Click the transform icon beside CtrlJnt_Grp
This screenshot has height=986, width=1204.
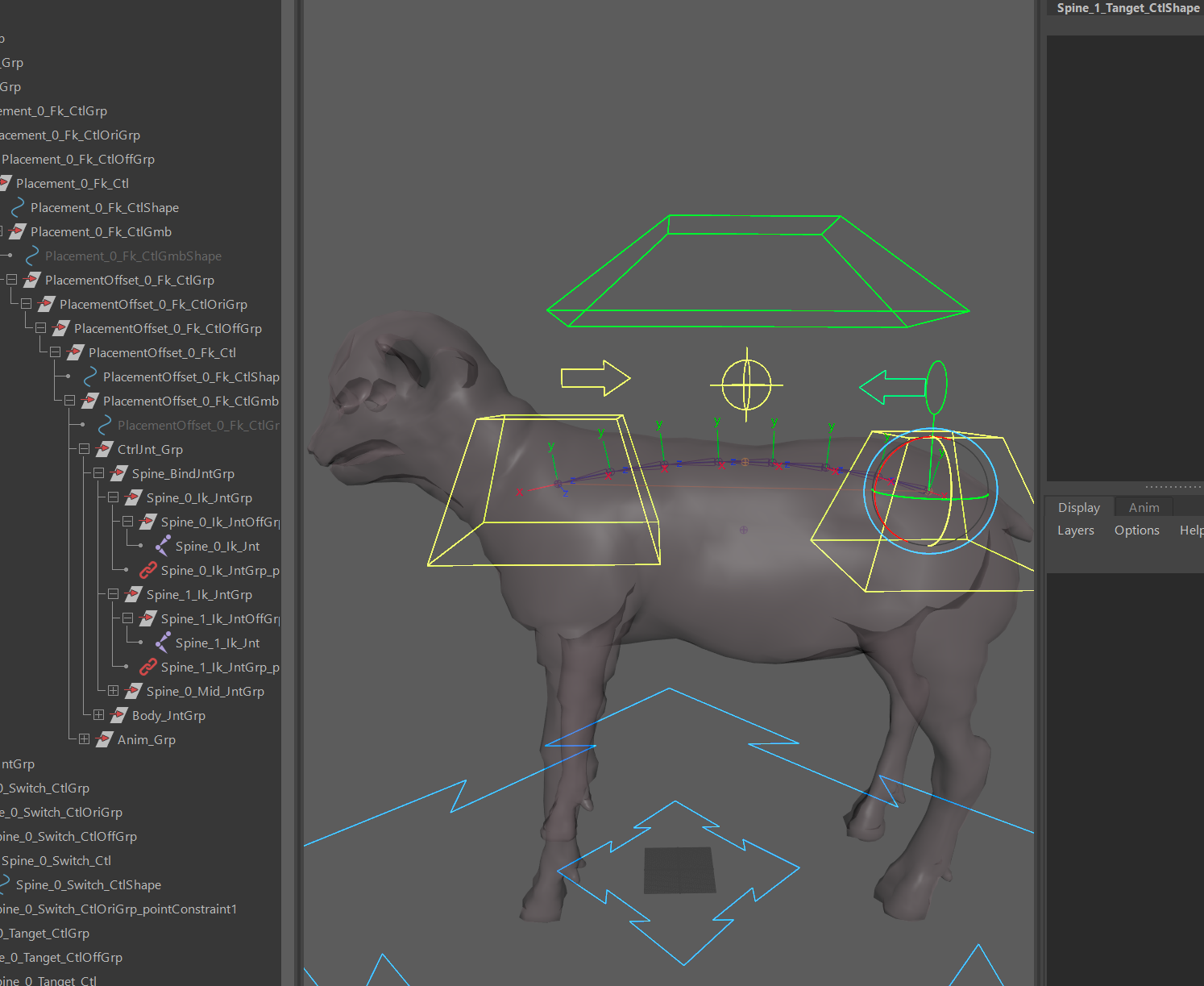(105, 450)
